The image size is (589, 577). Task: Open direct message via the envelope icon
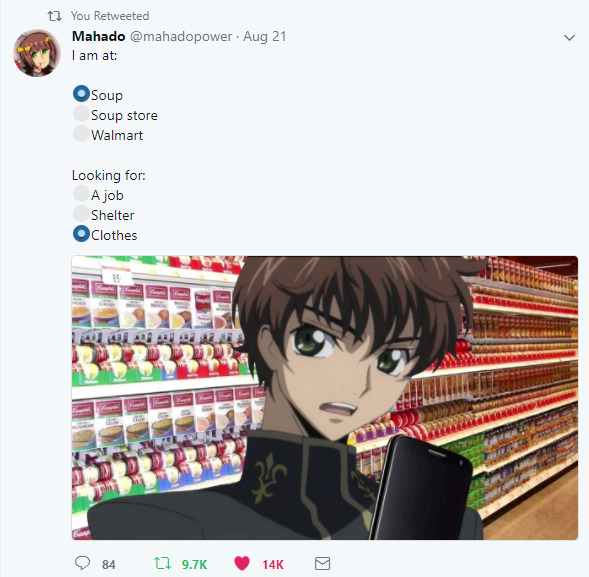(x=322, y=563)
